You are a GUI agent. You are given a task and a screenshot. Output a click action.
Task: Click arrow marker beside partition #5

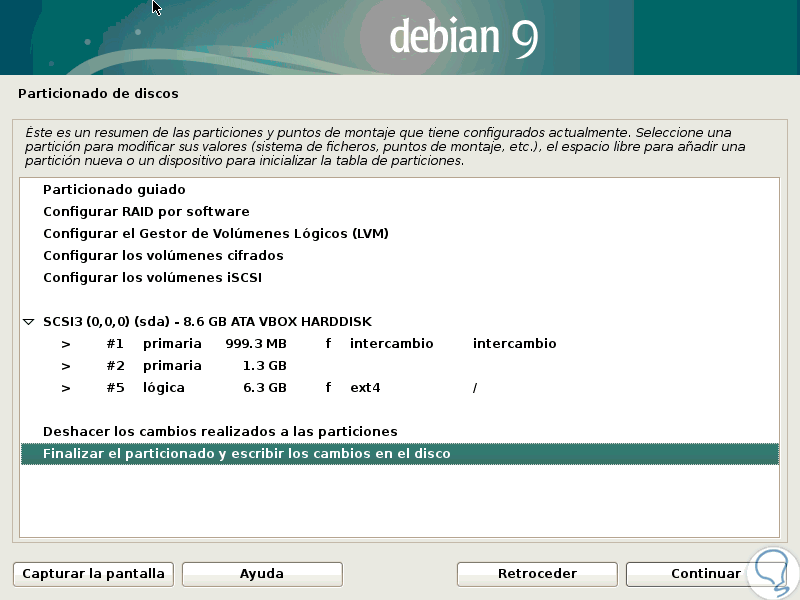65,388
